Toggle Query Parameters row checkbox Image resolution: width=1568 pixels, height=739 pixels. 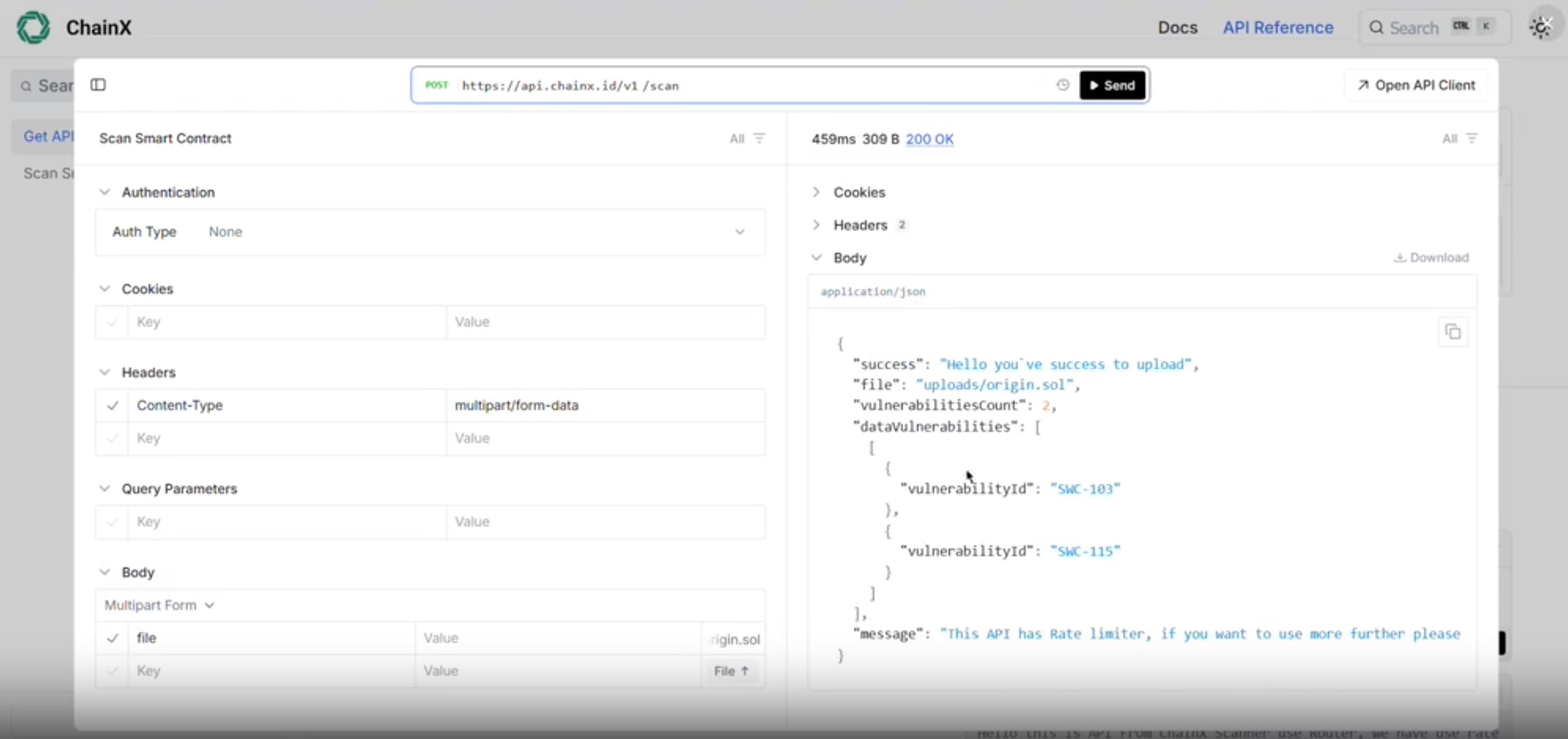point(112,522)
